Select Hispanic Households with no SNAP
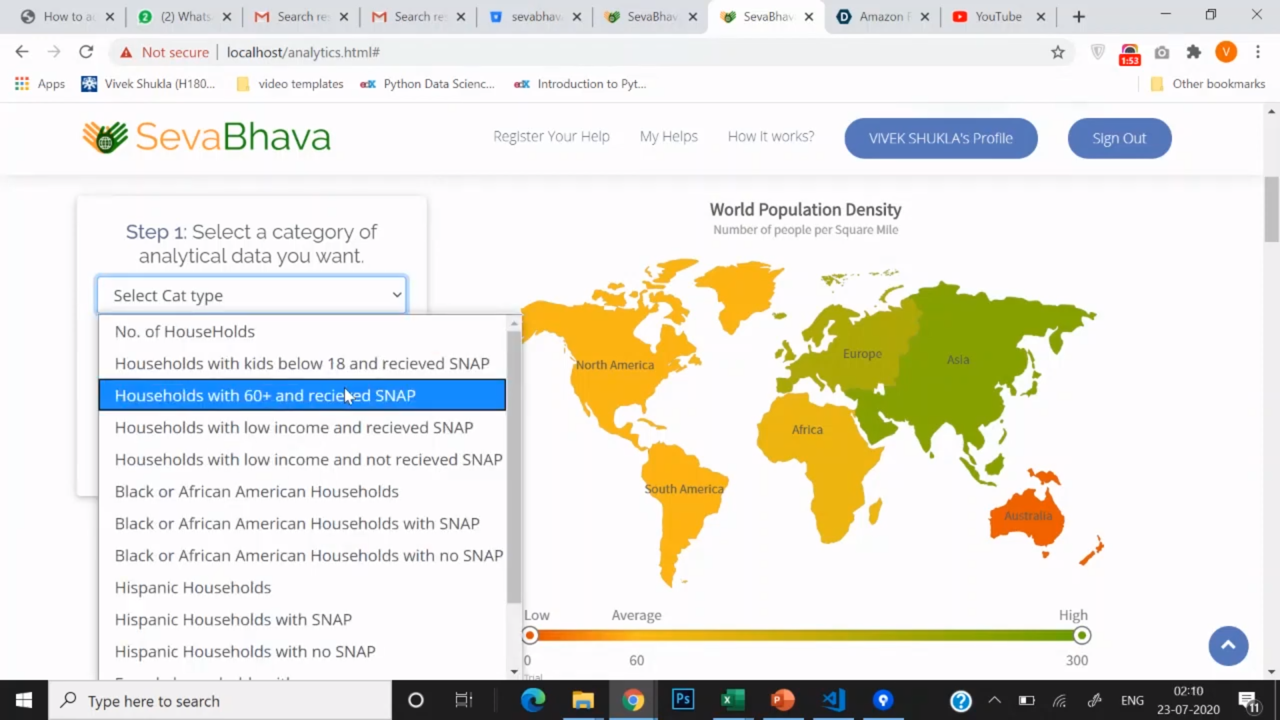This screenshot has width=1280, height=720. [x=302, y=651]
